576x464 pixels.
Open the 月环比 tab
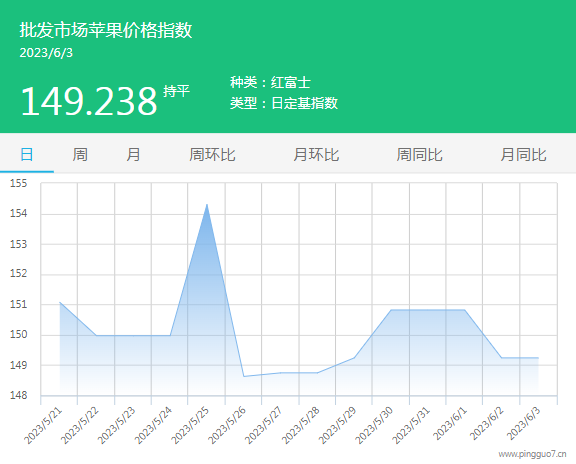point(316,155)
